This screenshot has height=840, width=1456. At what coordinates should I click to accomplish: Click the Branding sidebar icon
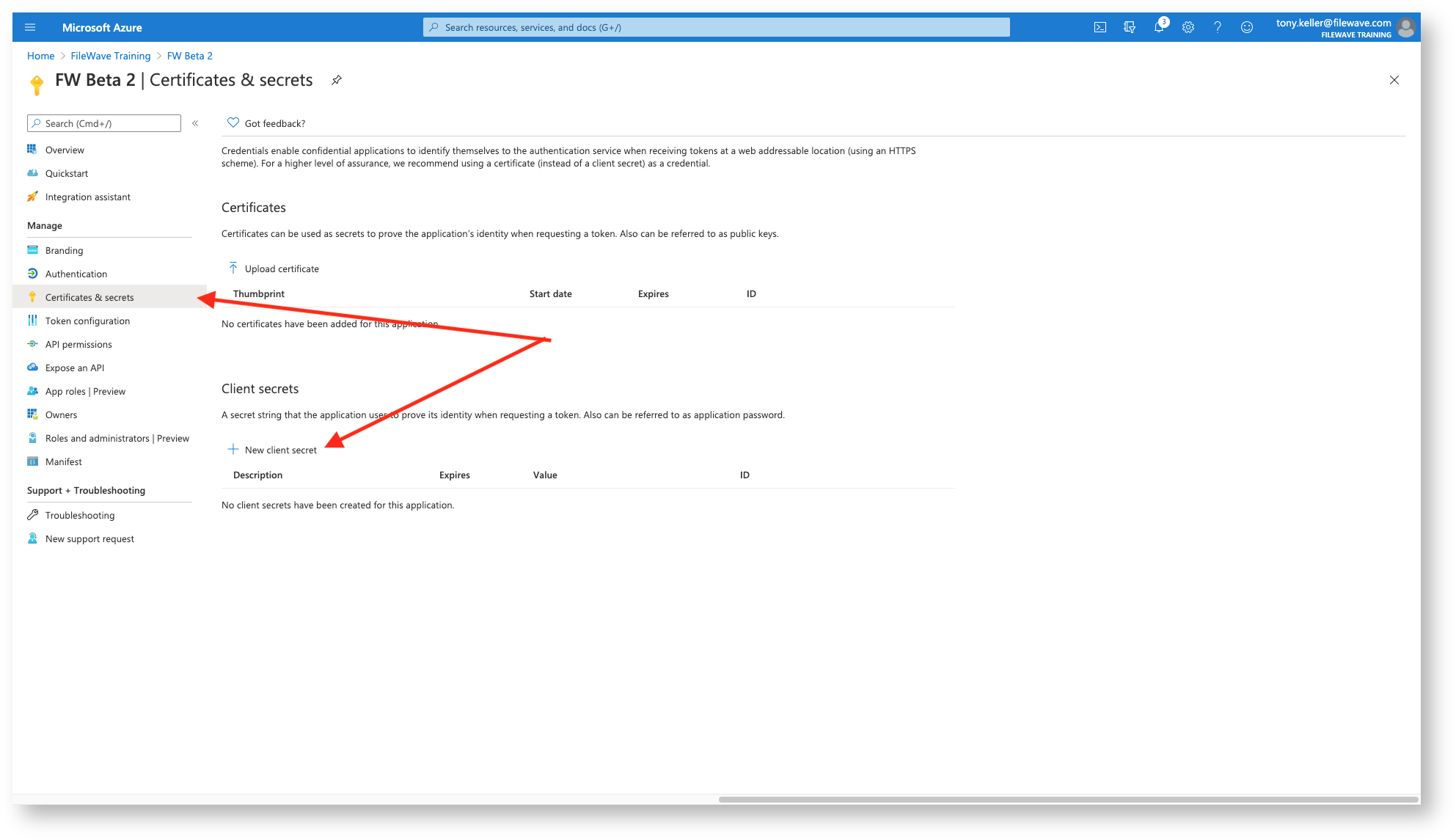[32, 249]
